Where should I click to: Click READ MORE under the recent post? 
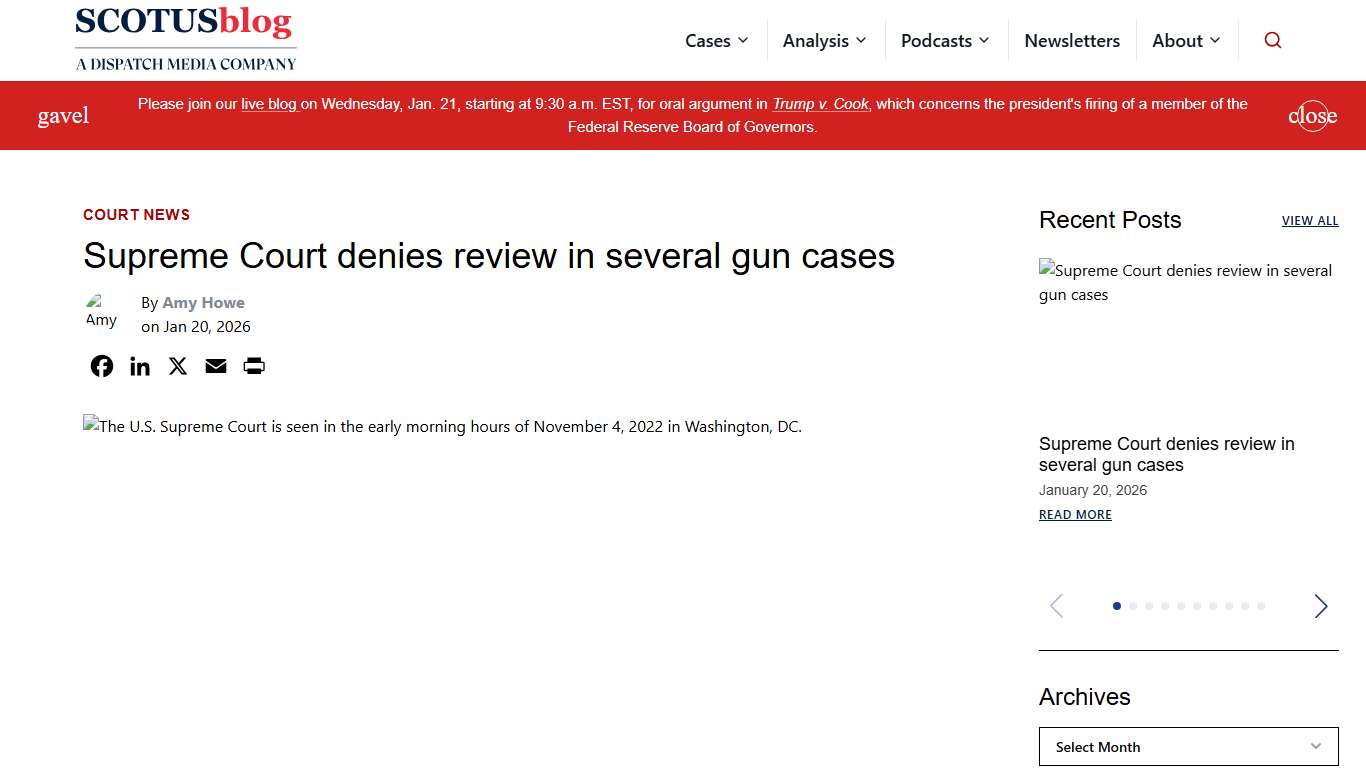[x=1074, y=514]
